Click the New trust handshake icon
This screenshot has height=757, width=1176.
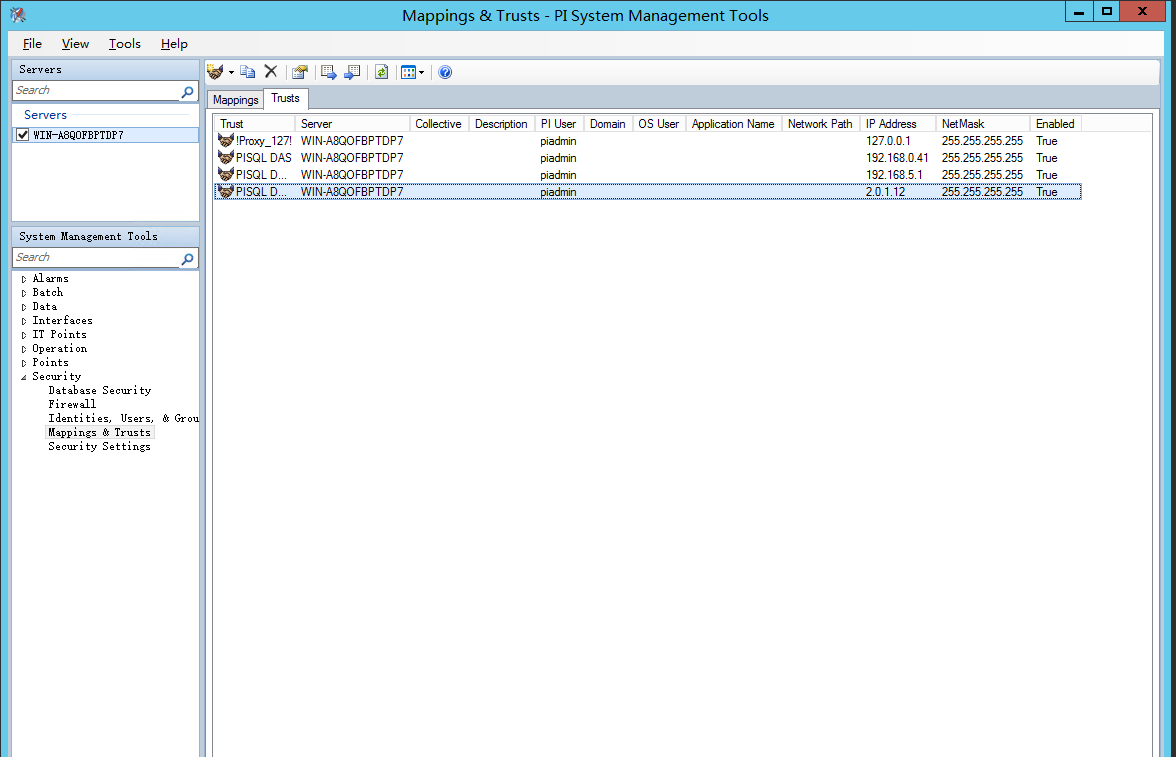pyautogui.click(x=216, y=72)
